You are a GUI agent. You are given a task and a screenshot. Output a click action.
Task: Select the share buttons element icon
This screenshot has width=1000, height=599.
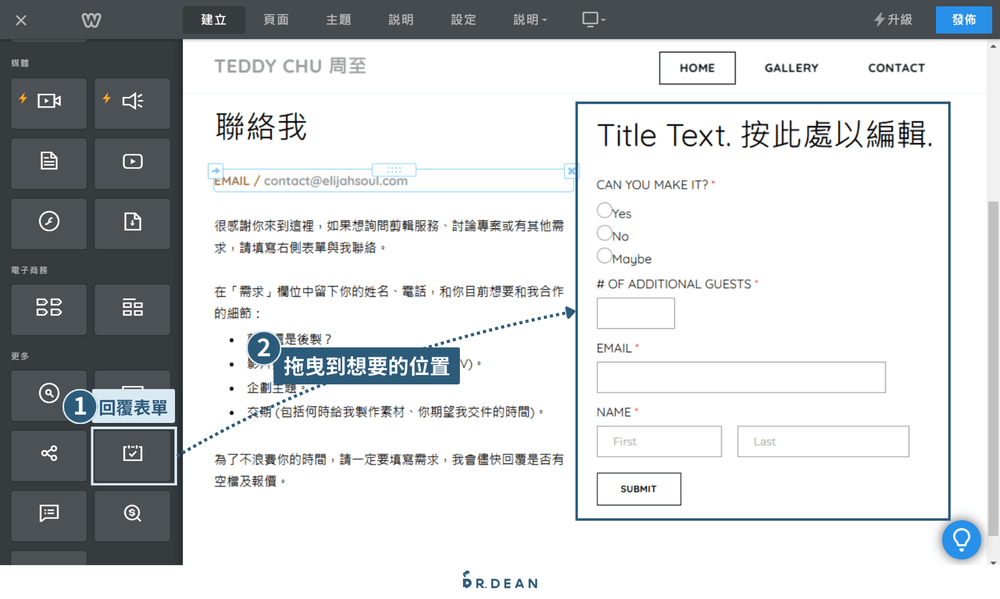(x=48, y=455)
